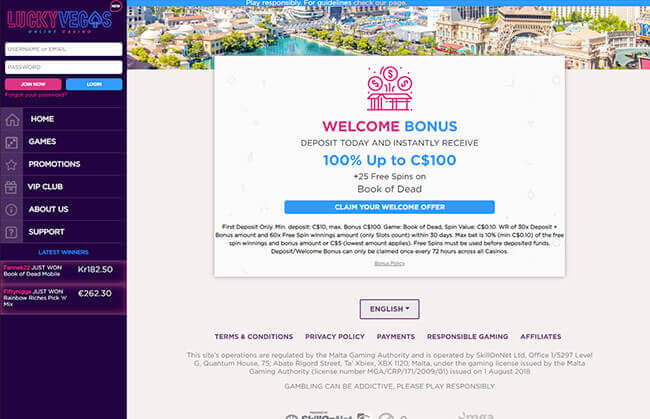Click the Latest Winners heading
This screenshot has height=419, width=650.
tap(63, 252)
